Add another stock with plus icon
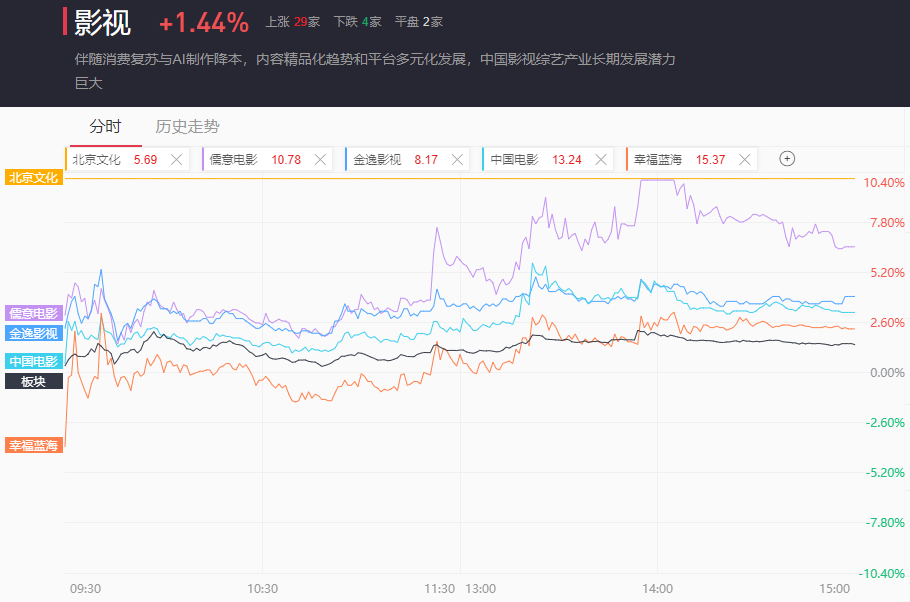 [787, 158]
